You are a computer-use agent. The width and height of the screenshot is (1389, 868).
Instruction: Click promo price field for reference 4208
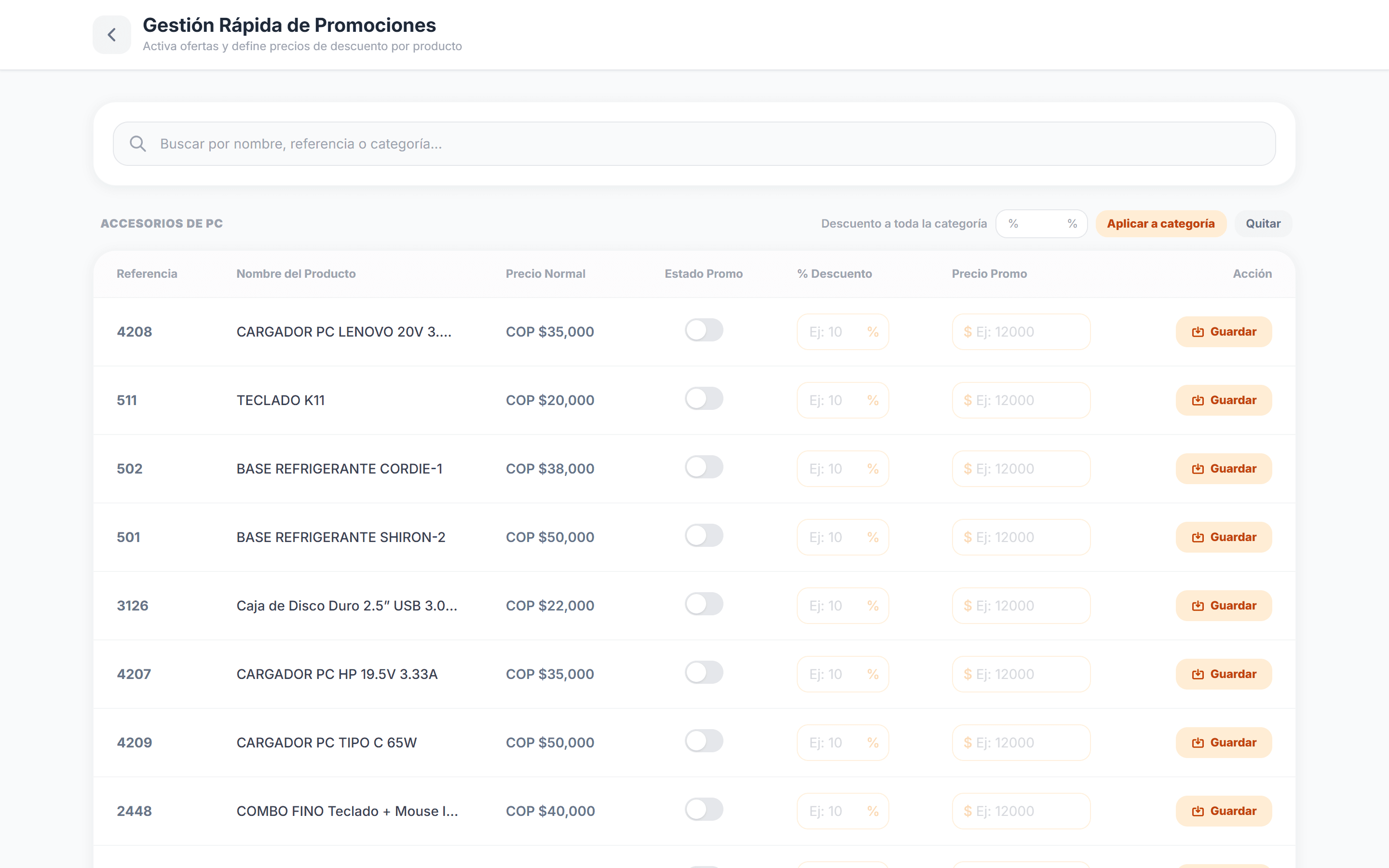[1021, 332]
